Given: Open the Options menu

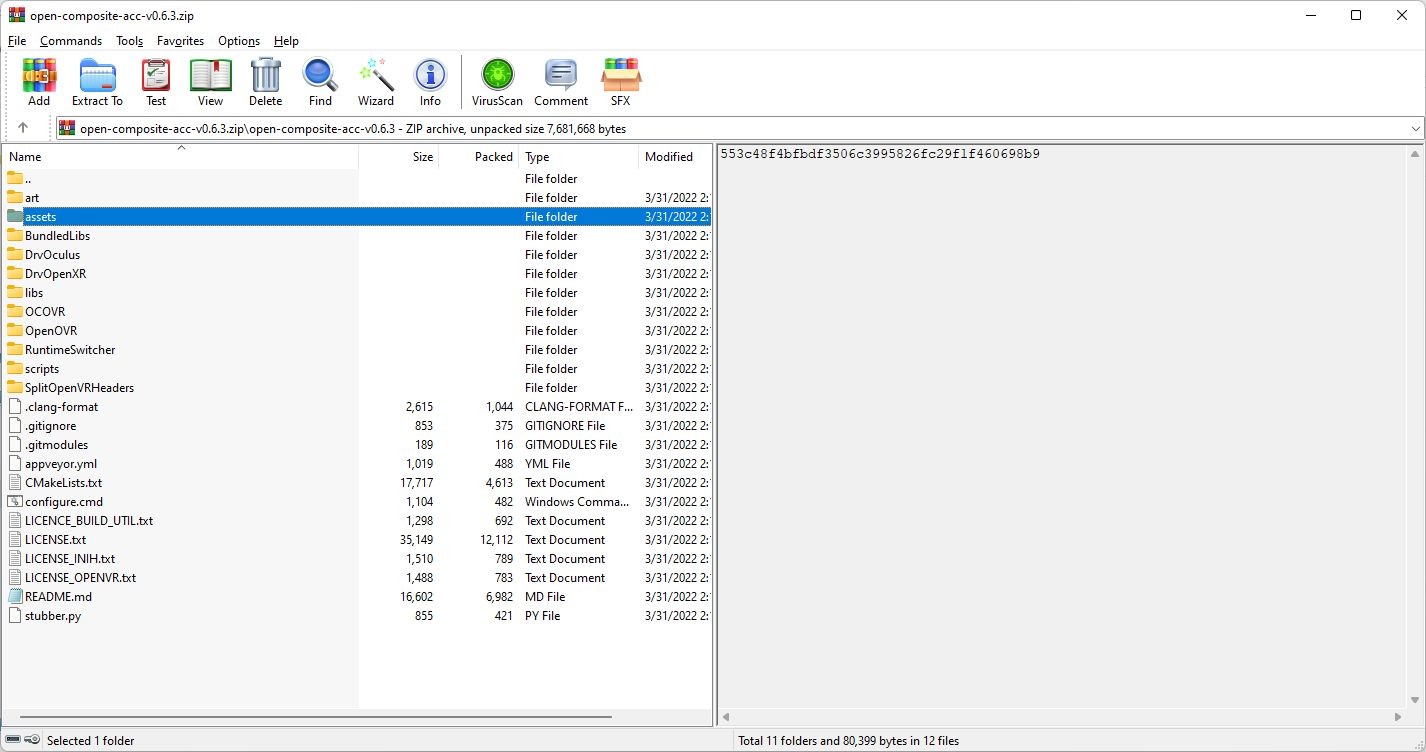Looking at the screenshot, I should coord(239,41).
